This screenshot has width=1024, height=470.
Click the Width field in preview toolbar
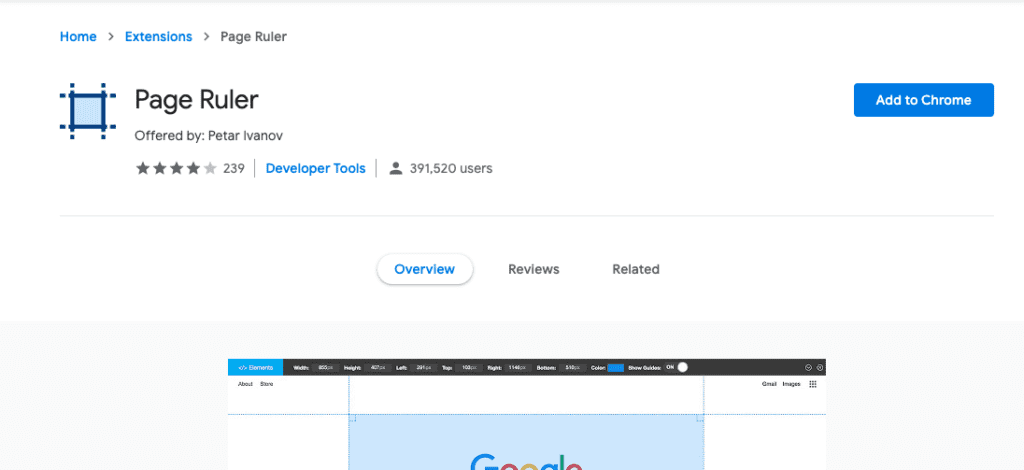(325, 368)
